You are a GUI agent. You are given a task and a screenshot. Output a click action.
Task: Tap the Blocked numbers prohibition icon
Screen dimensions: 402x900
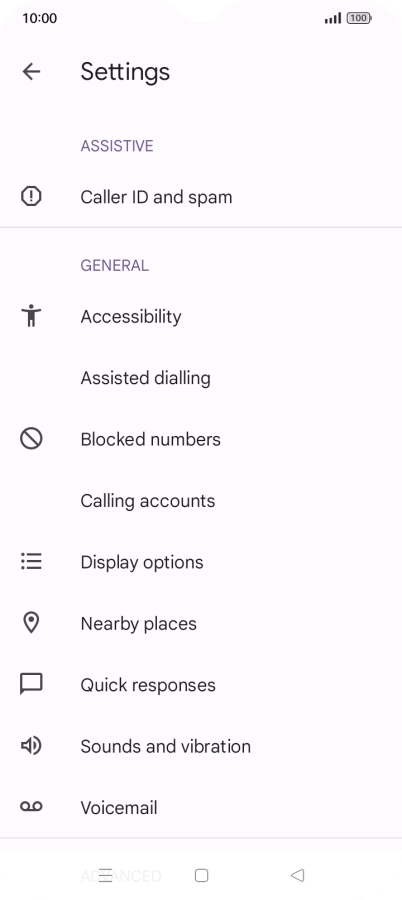click(x=31, y=439)
